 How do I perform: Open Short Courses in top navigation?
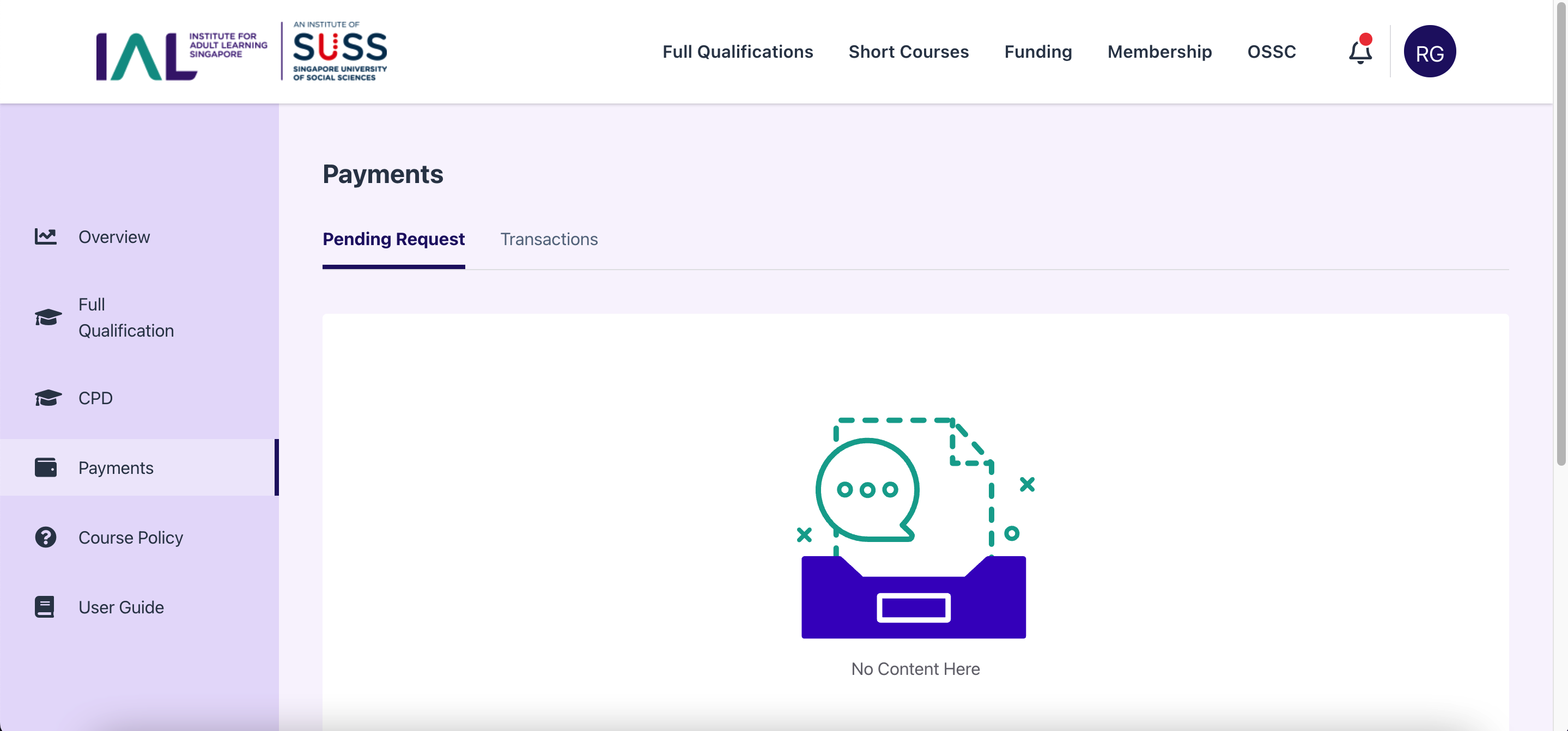tap(908, 52)
